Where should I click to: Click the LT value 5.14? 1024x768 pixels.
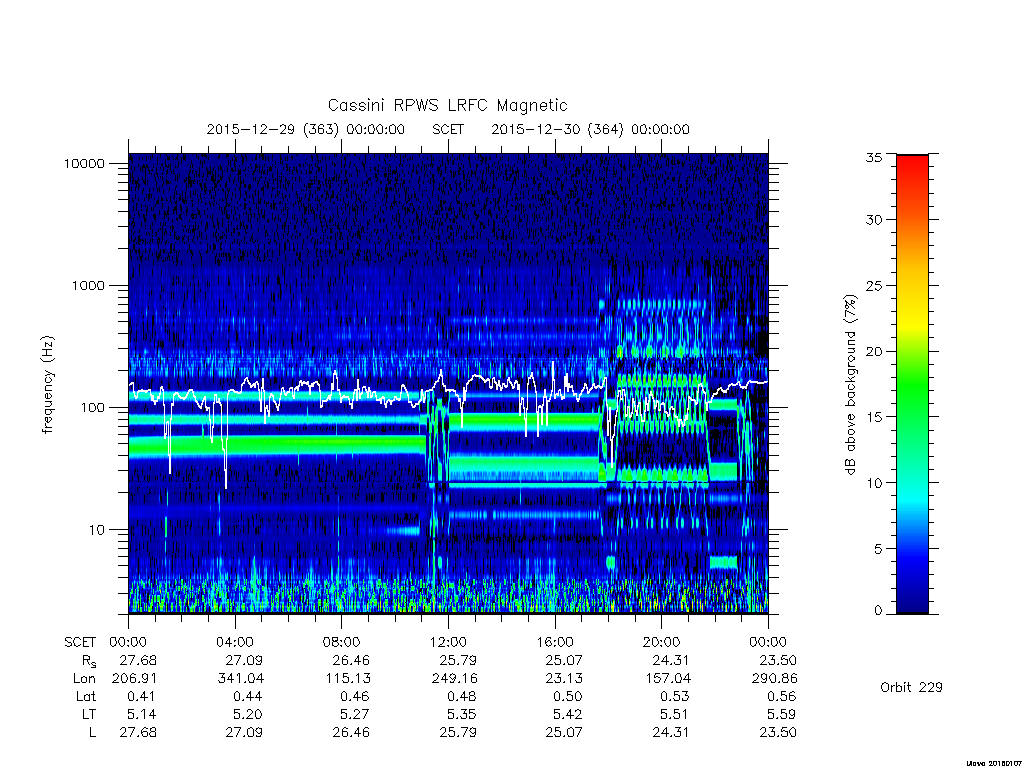pyautogui.click(x=141, y=714)
